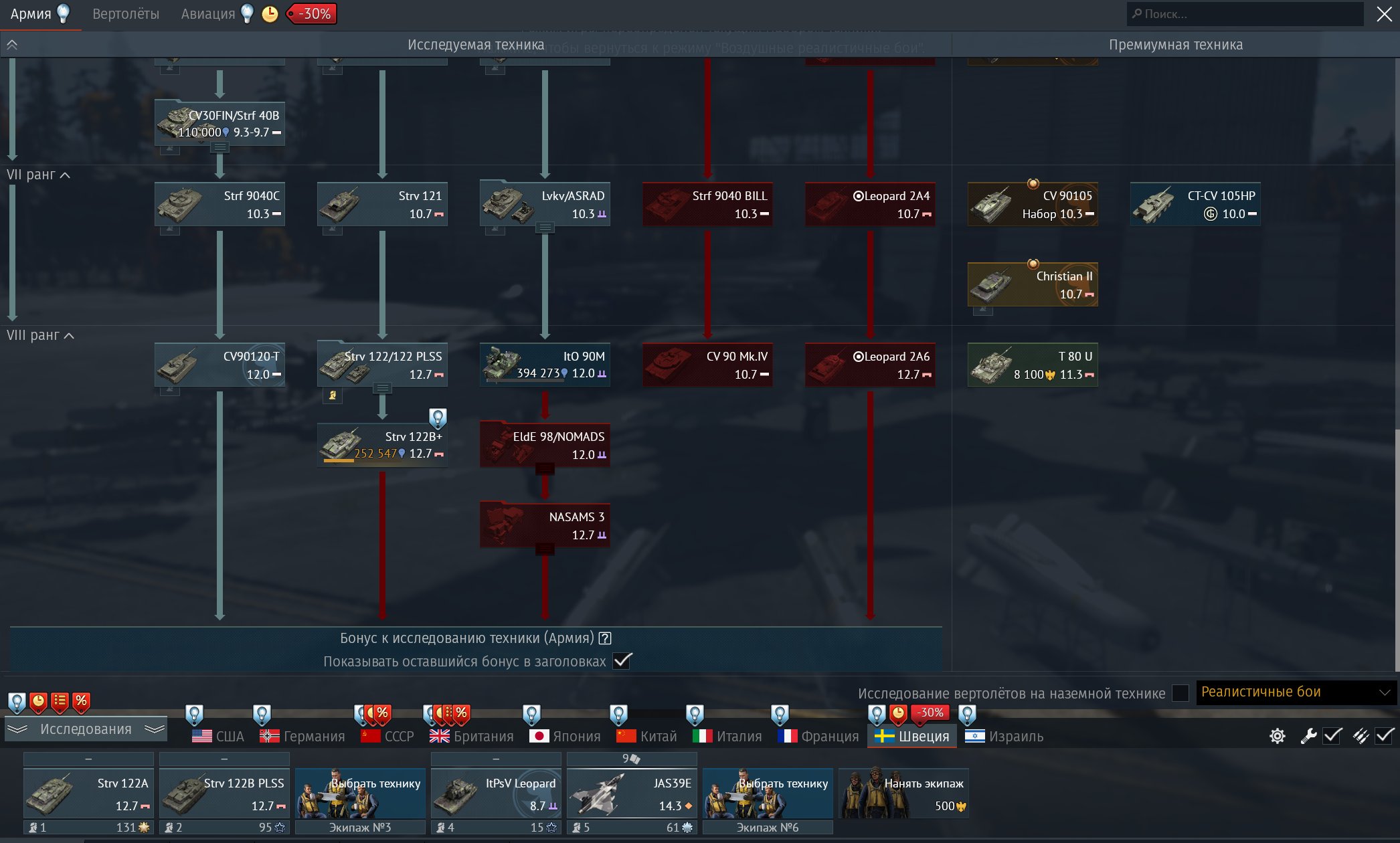
Task: Click the bulb marker above Исследования button
Action: [17, 702]
